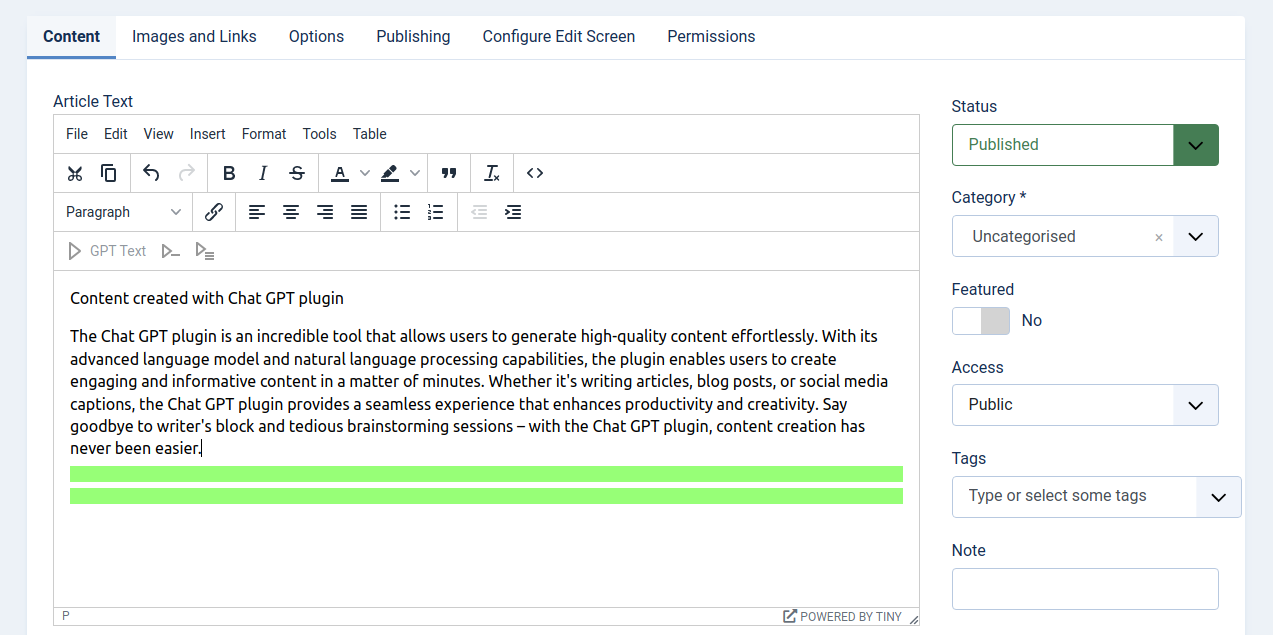The image size is (1273, 635).
Task: Show the Permissions tab
Action: [x=711, y=37]
